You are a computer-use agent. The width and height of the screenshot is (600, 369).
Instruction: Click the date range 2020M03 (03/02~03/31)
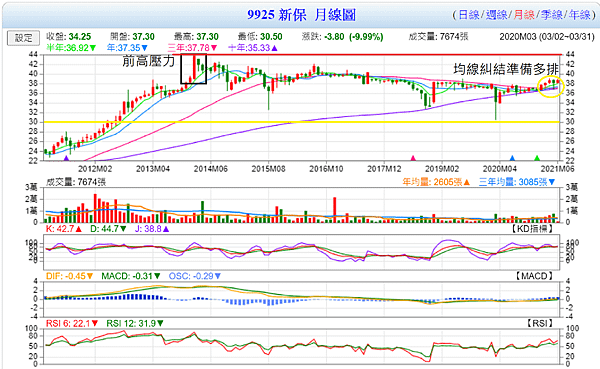(x=547, y=37)
